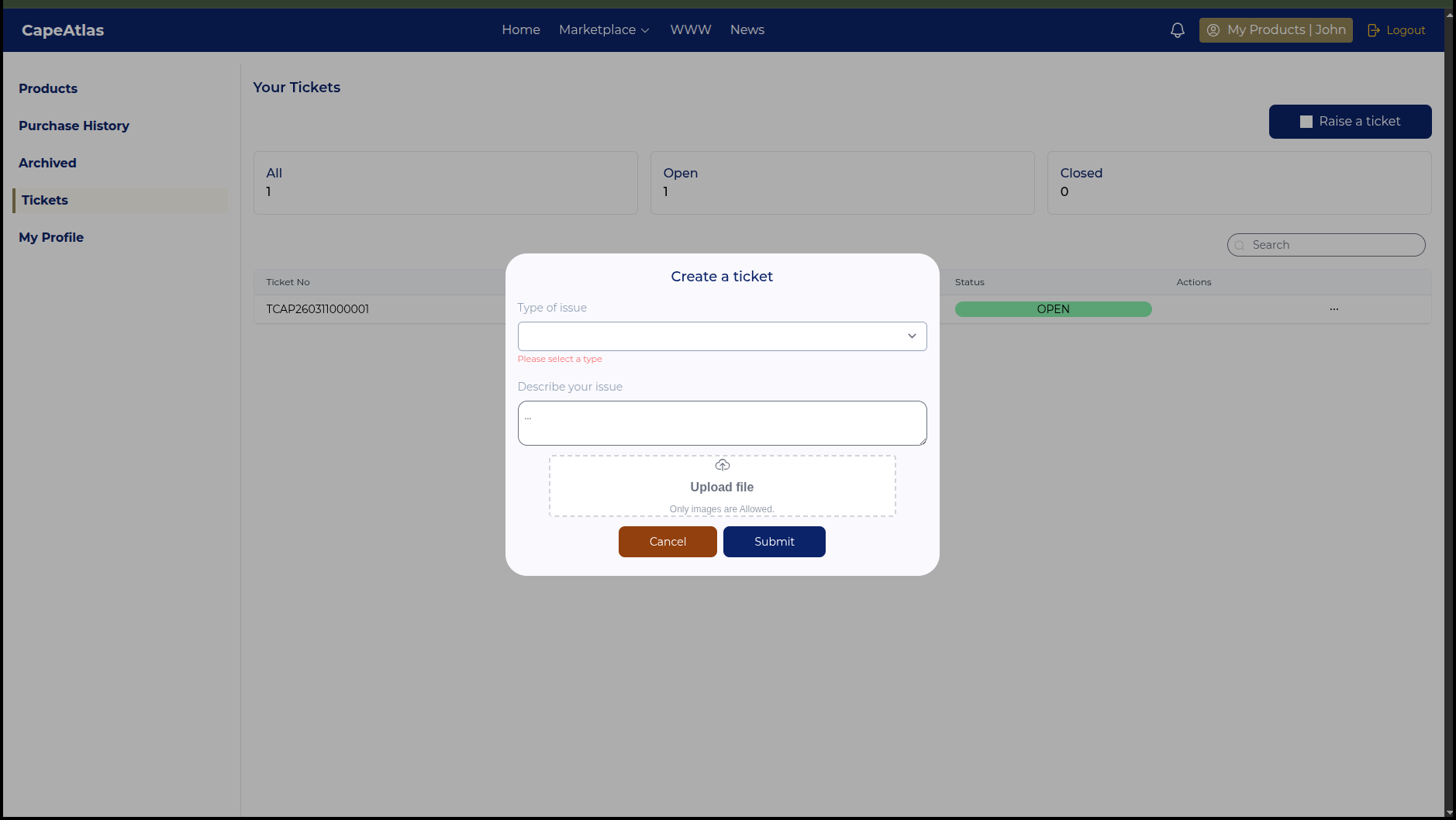Open the Type of issue dropdown
Screen dimensions: 1456x820
click(x=722, y=336)
